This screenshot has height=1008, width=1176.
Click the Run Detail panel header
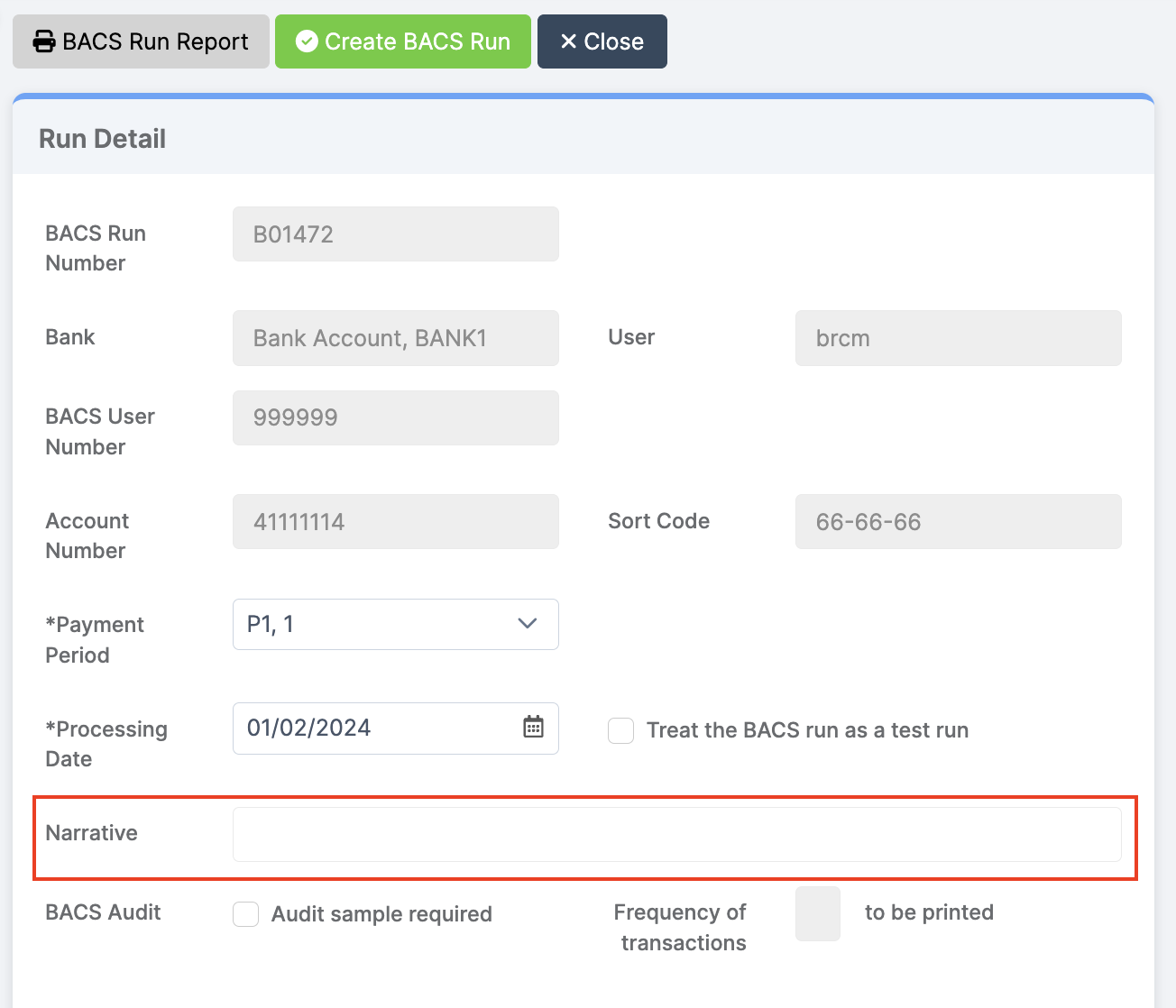coord(102,138)
